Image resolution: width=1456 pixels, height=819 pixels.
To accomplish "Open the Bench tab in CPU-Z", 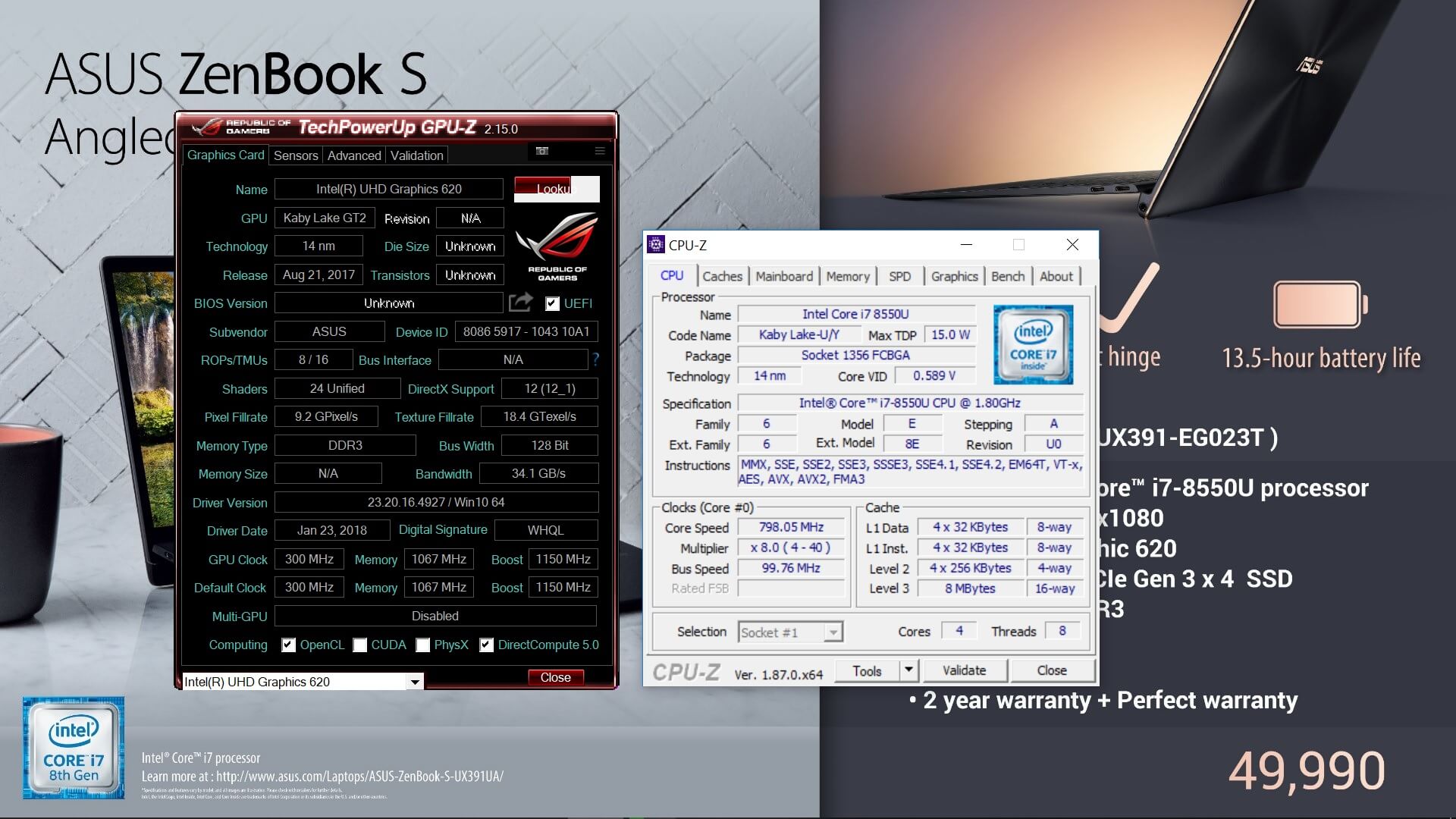I will [1008, 276].
